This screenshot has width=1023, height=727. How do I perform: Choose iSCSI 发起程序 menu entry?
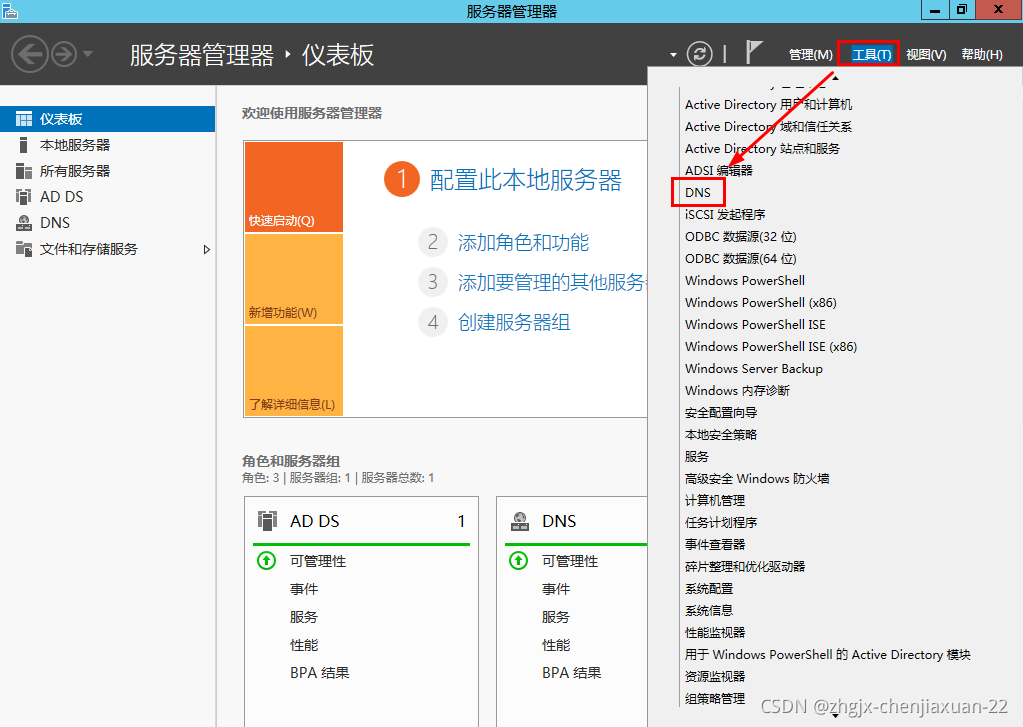pyautogui.click(x=725, y=215)
